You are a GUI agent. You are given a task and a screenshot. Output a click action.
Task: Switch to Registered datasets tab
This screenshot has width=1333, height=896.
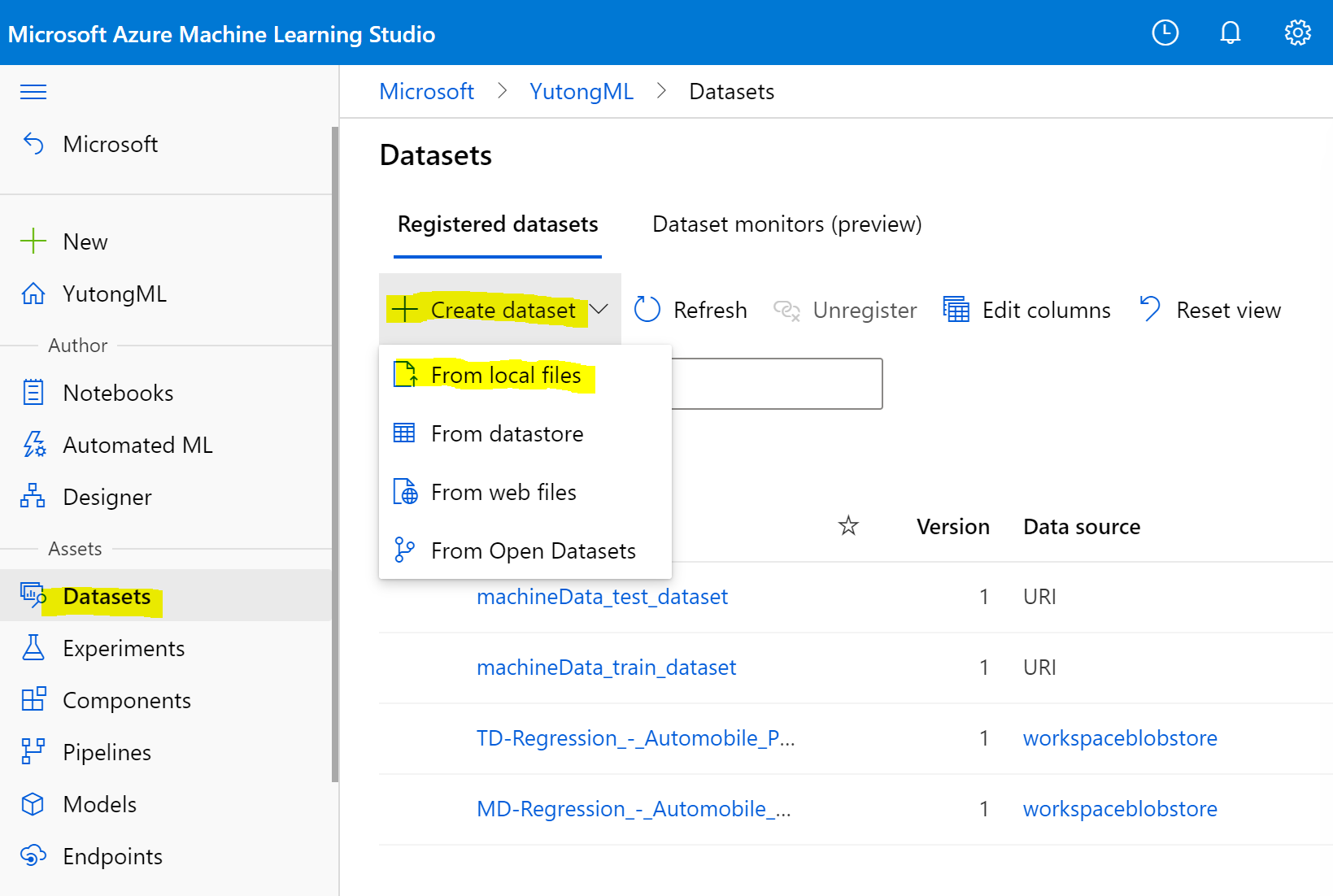(x=498, y=224)
